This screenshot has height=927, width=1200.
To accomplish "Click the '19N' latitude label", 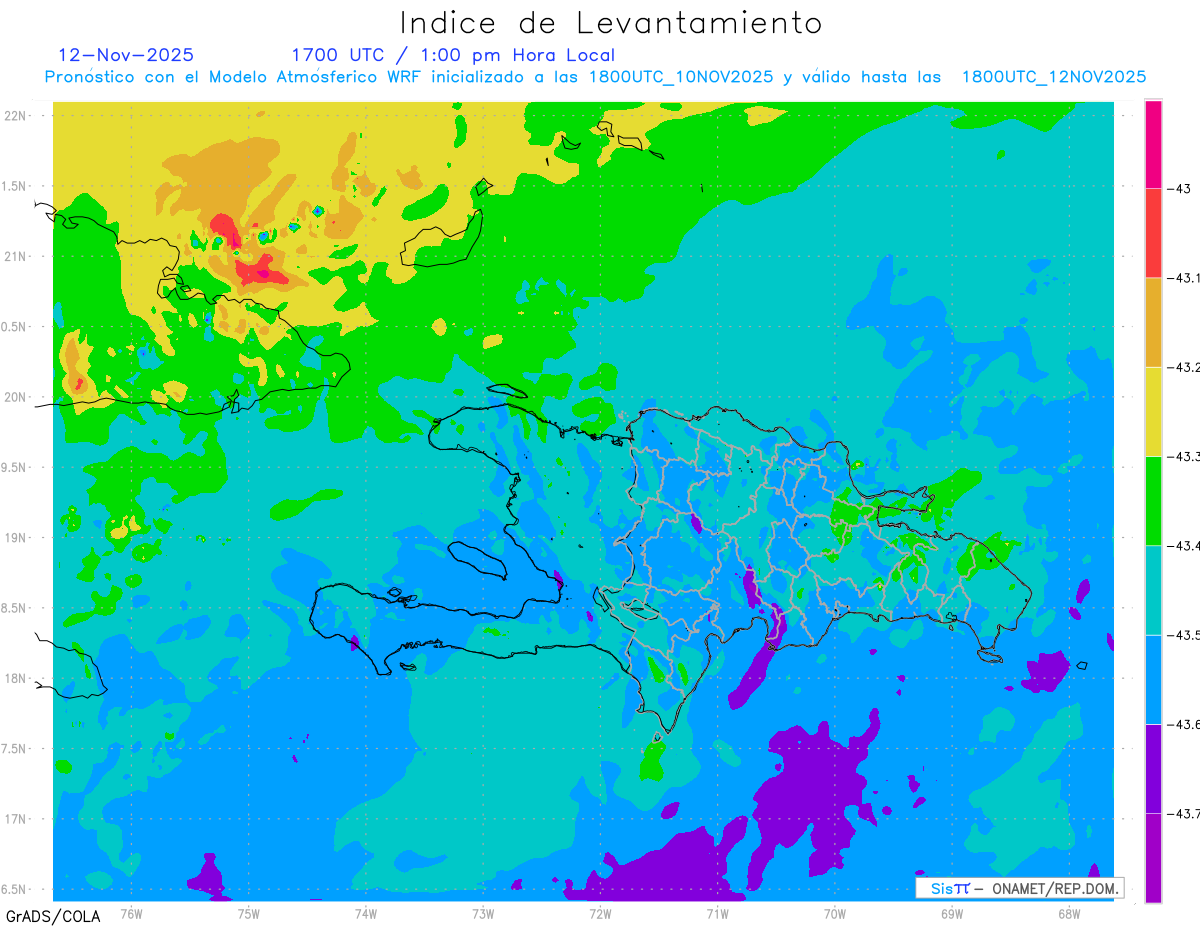I will pyautogui.click(x=16, y=537).
